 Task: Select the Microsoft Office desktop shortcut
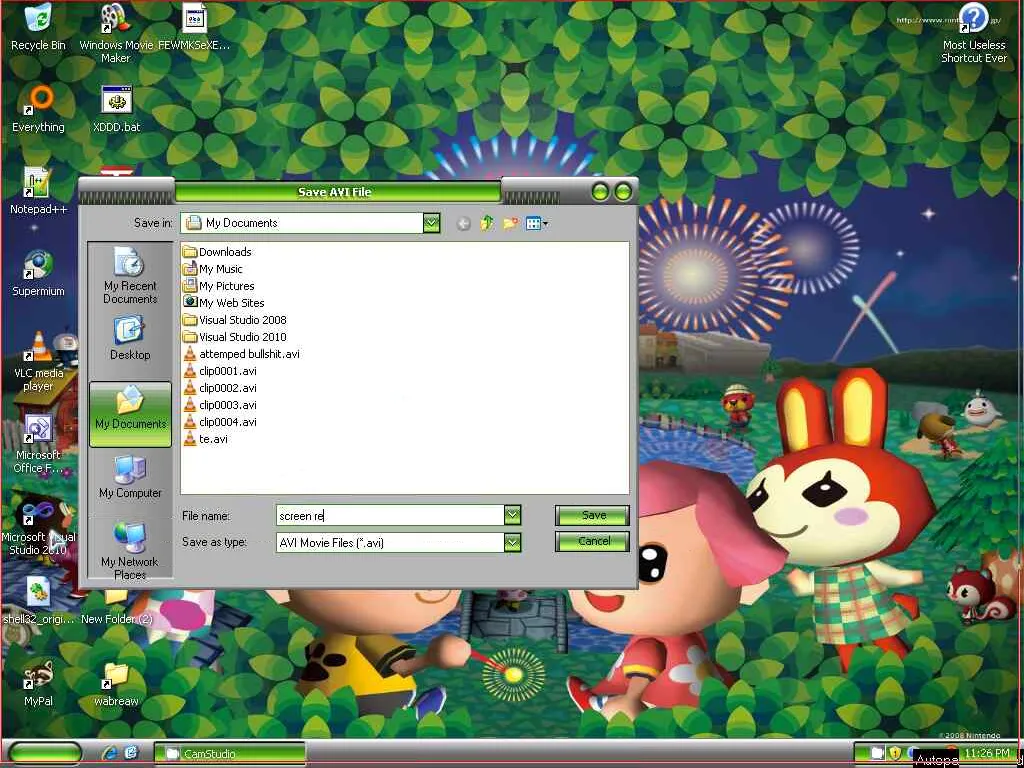[38, 444]
